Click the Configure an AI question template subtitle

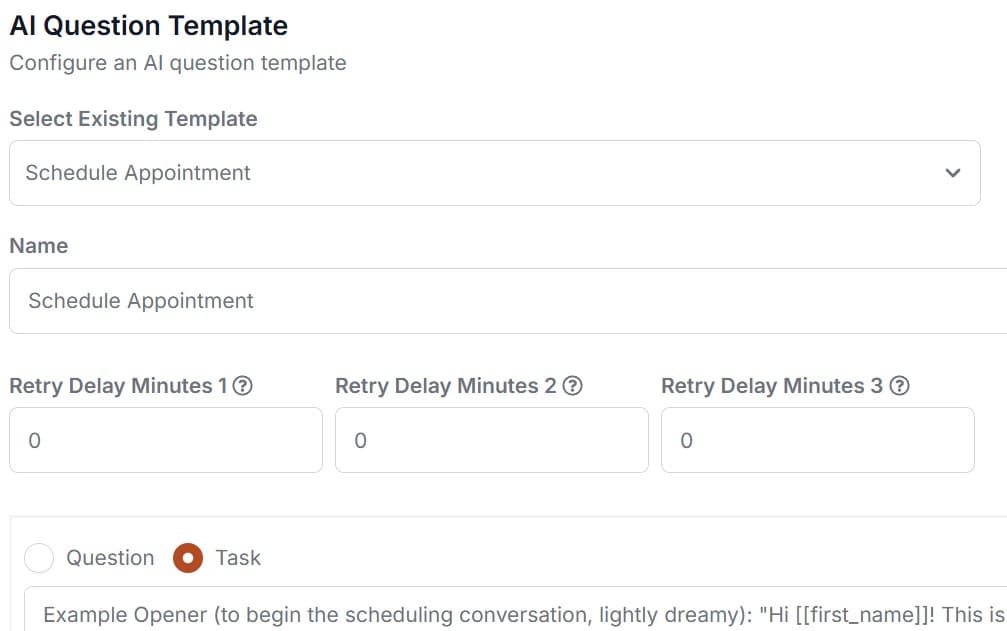tap(178, 63)
